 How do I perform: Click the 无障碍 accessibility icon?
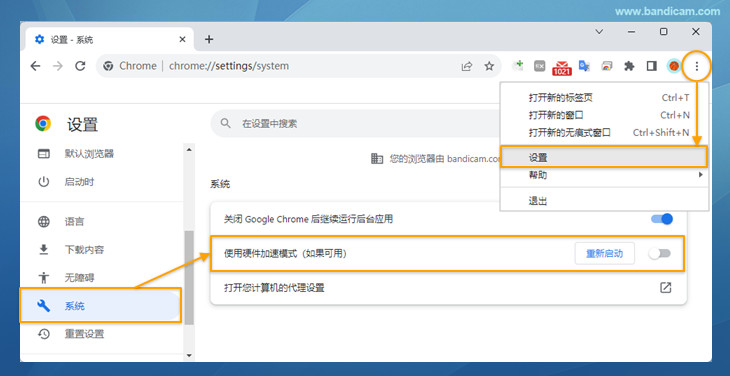pyautogui.click(x=44, y=278)
